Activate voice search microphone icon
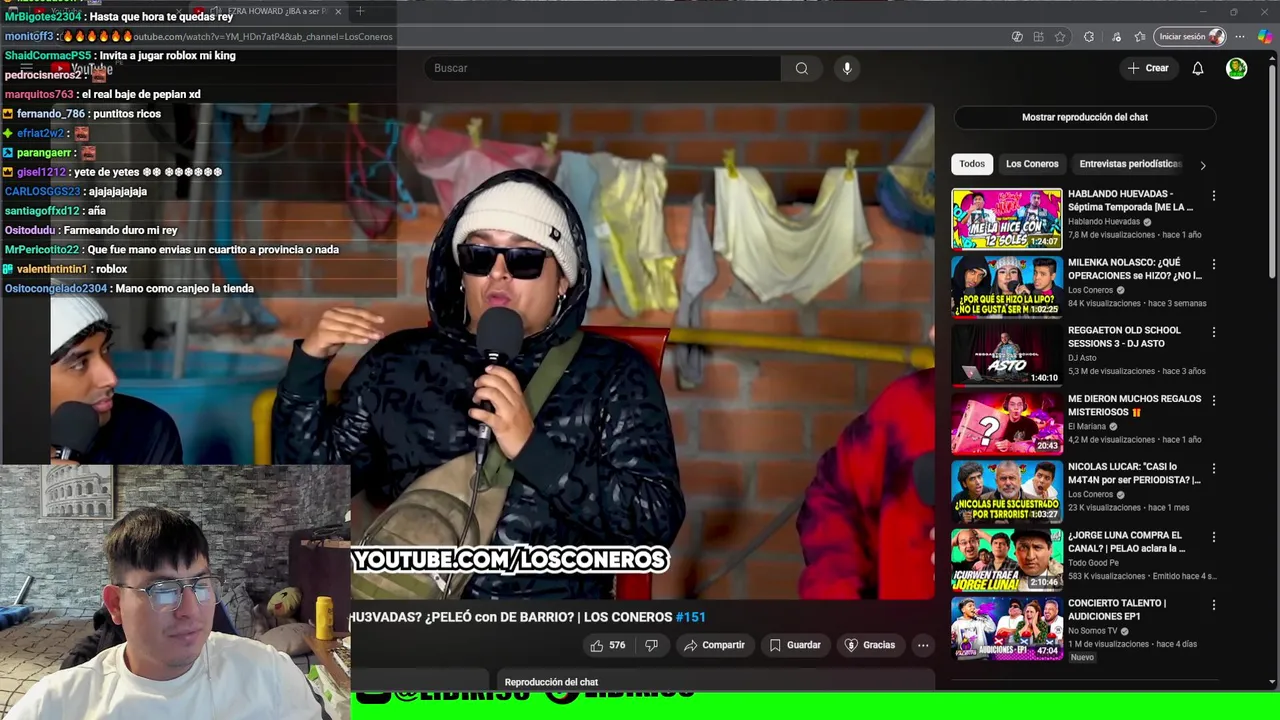This screenshot has width=1280, height=720. (x=847, y=68)
